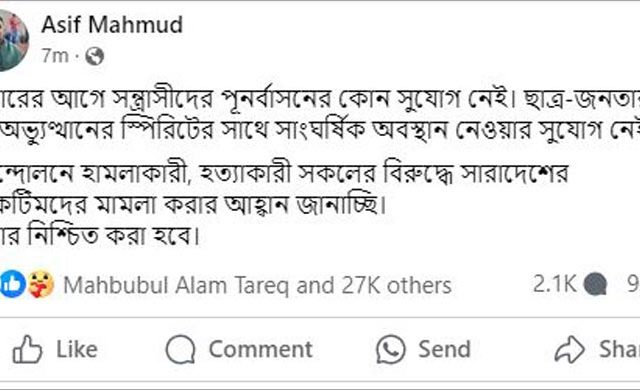Click the curved arrow Share icon
Screen dimensions: 640x390
pos(569,350)
